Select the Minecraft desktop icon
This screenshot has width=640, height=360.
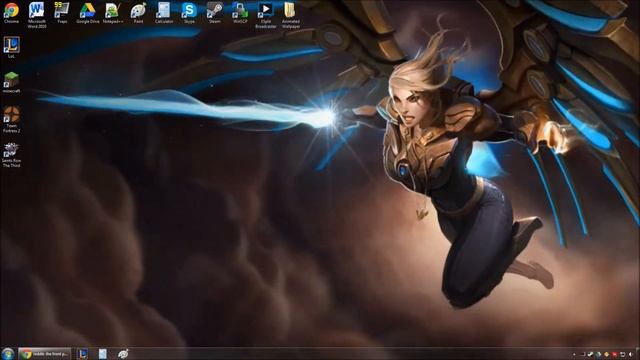coord(11,82)
